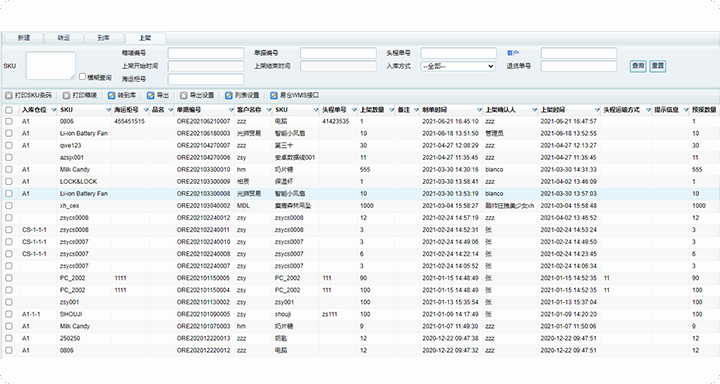Click the 易仓WMS接口 toolbar icon
The width and height of the screenshot is (720, 384).
coord(274,96)
